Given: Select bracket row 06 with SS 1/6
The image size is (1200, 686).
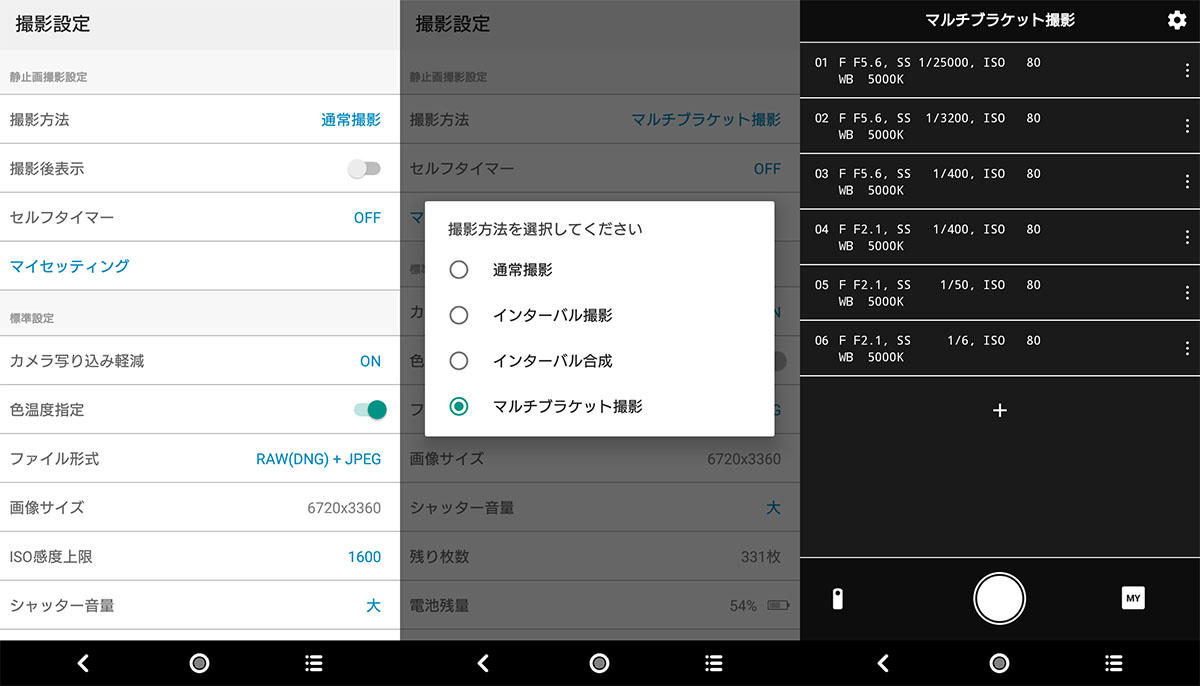Looking at the screenshot, I should pos(1000,348).
